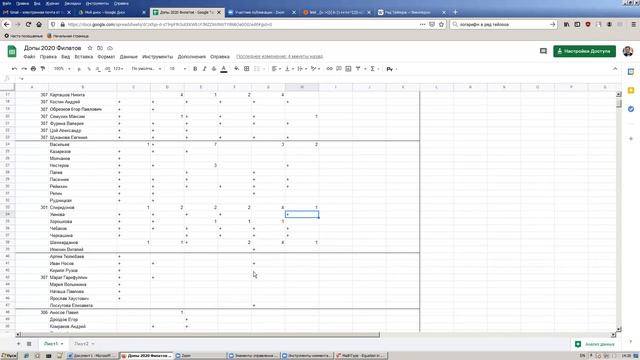Select column H header
Viewport: 640px width, 360px height.
point(302,87)
